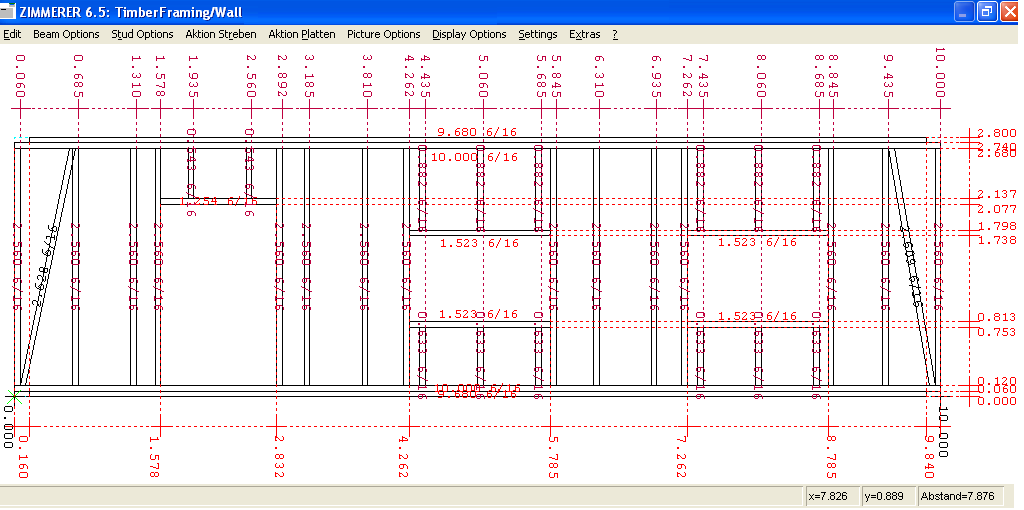Screen dimensions: 1024x510
Task: Select the 10.000 6/16 top plate label
Action: coord(474,157)
